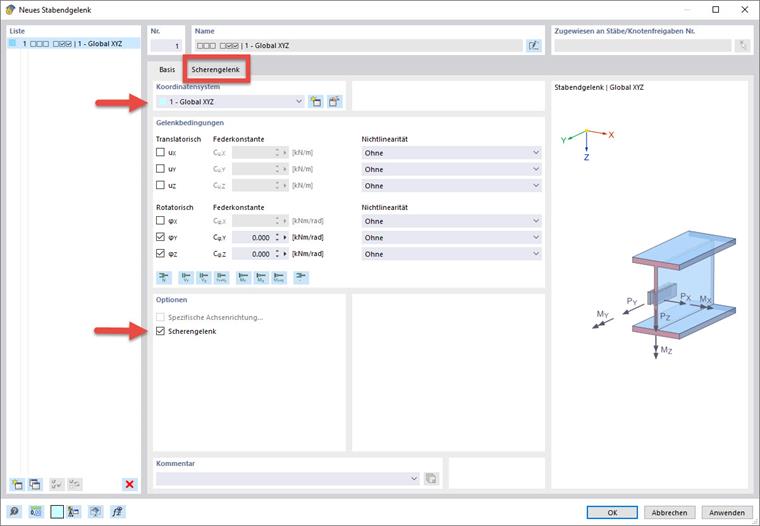Click the light blue color swatch at bottom
The height and width of the screenshot is (526, 760).
pos(57,512)
